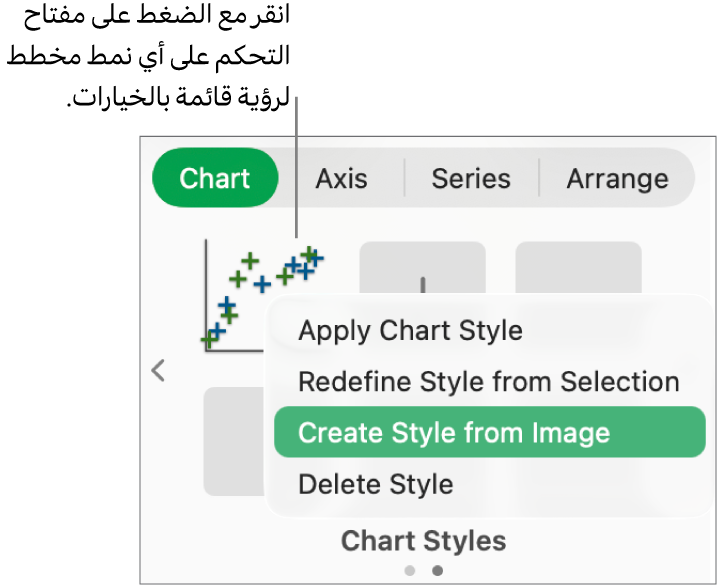Go to the Arrange tab

pyautogui.click(x=617, y=178)
